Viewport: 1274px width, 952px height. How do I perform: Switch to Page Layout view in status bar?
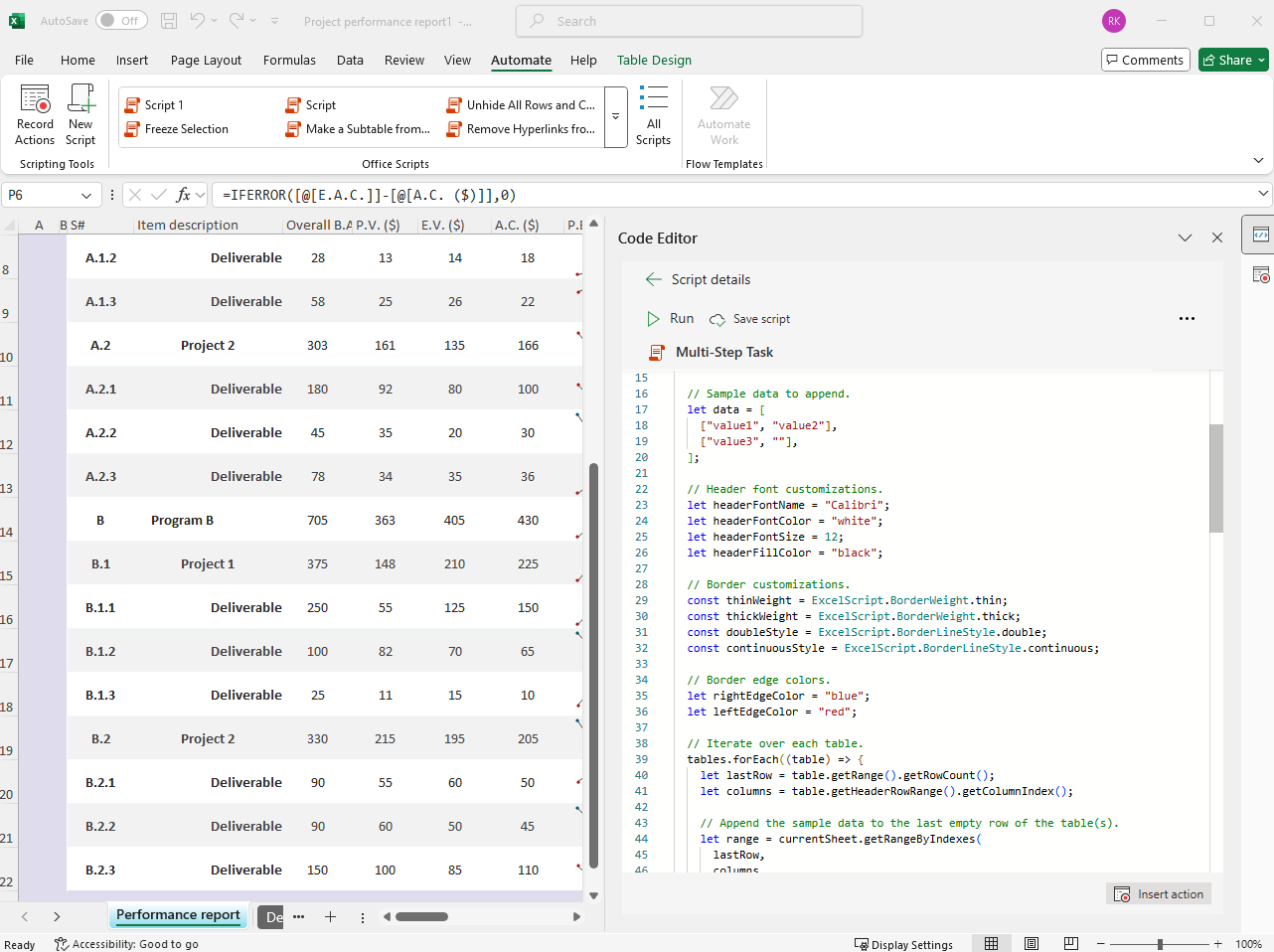[1031, 943]
